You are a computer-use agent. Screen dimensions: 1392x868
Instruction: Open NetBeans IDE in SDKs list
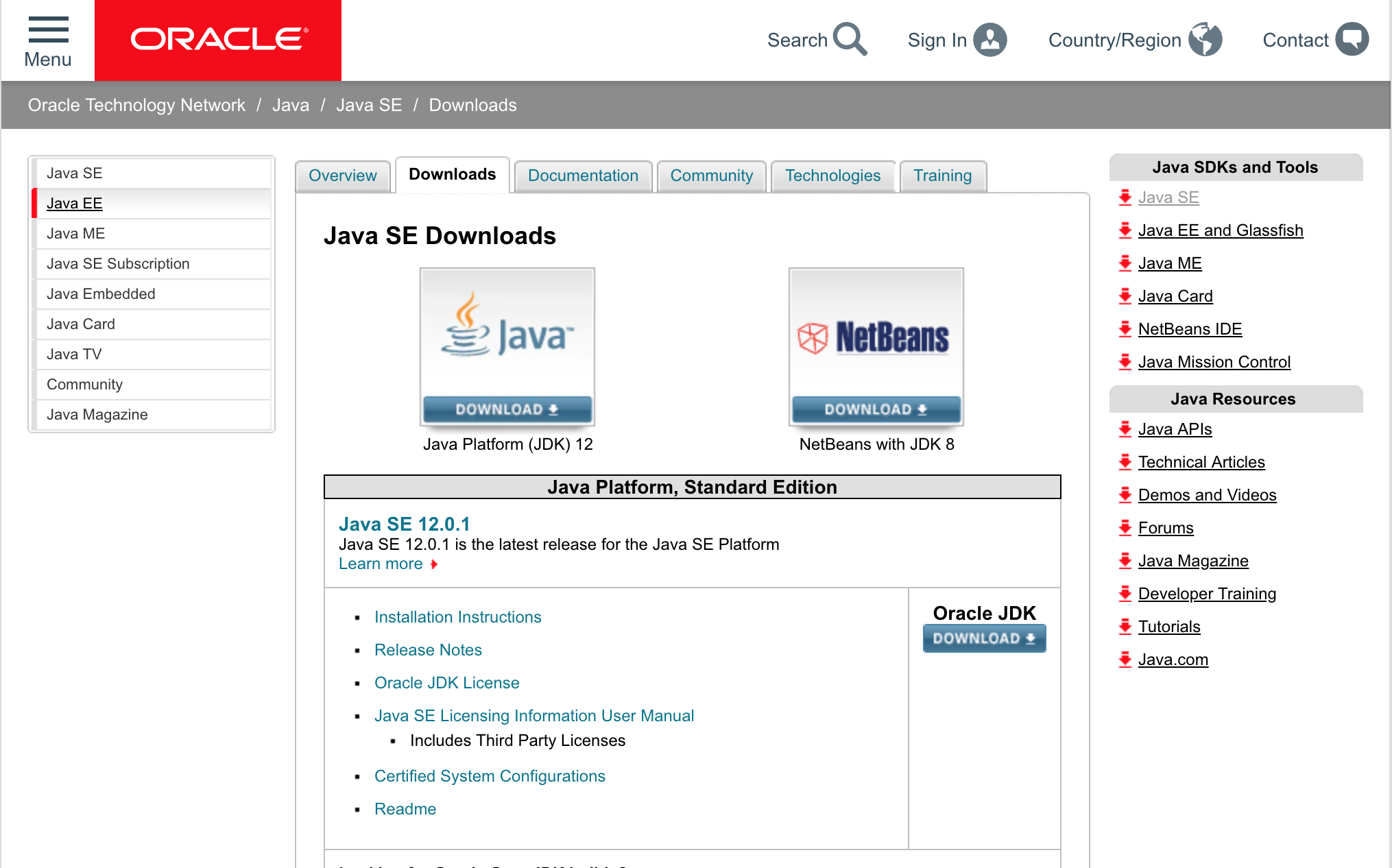point(1190,329)
